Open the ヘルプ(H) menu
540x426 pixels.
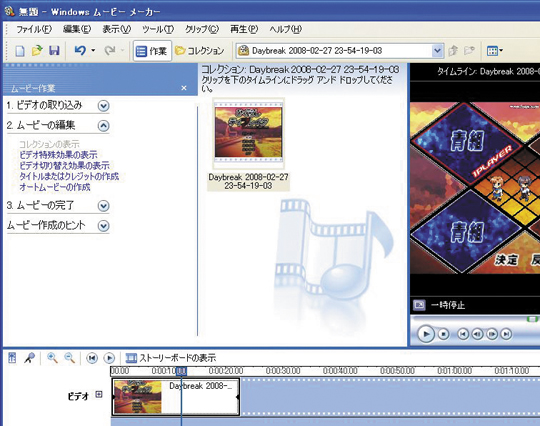(x=285, y=29)
